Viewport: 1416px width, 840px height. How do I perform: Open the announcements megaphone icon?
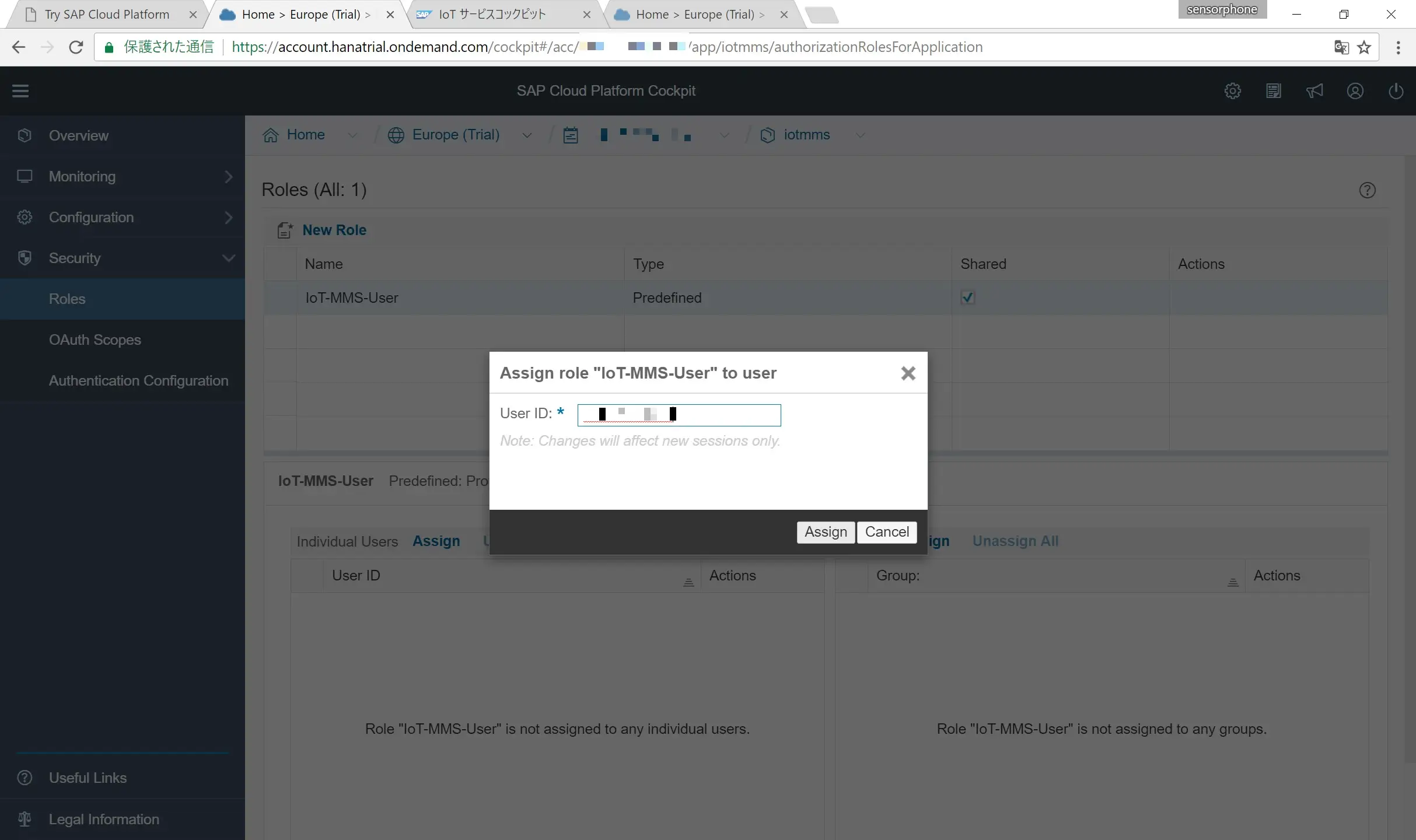pos(1314,91)
